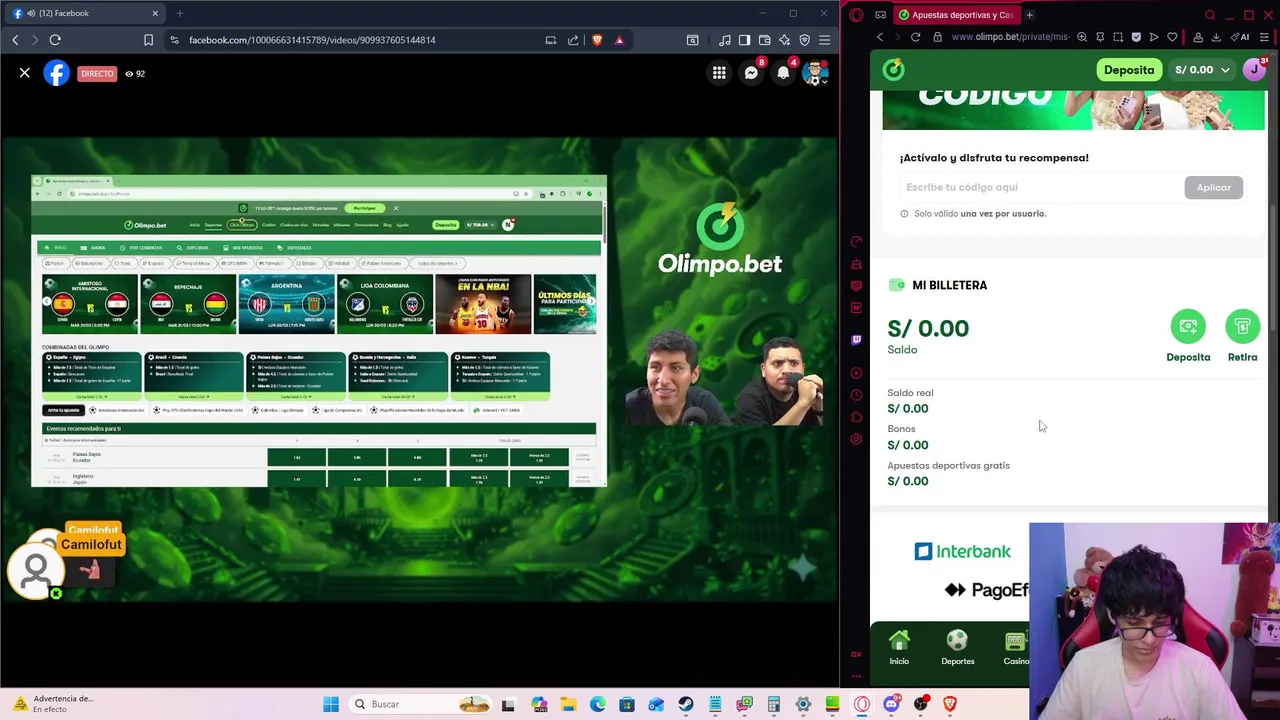Open the Facebook logo home link
This screenshot has width=1280, height=720.
57,73
